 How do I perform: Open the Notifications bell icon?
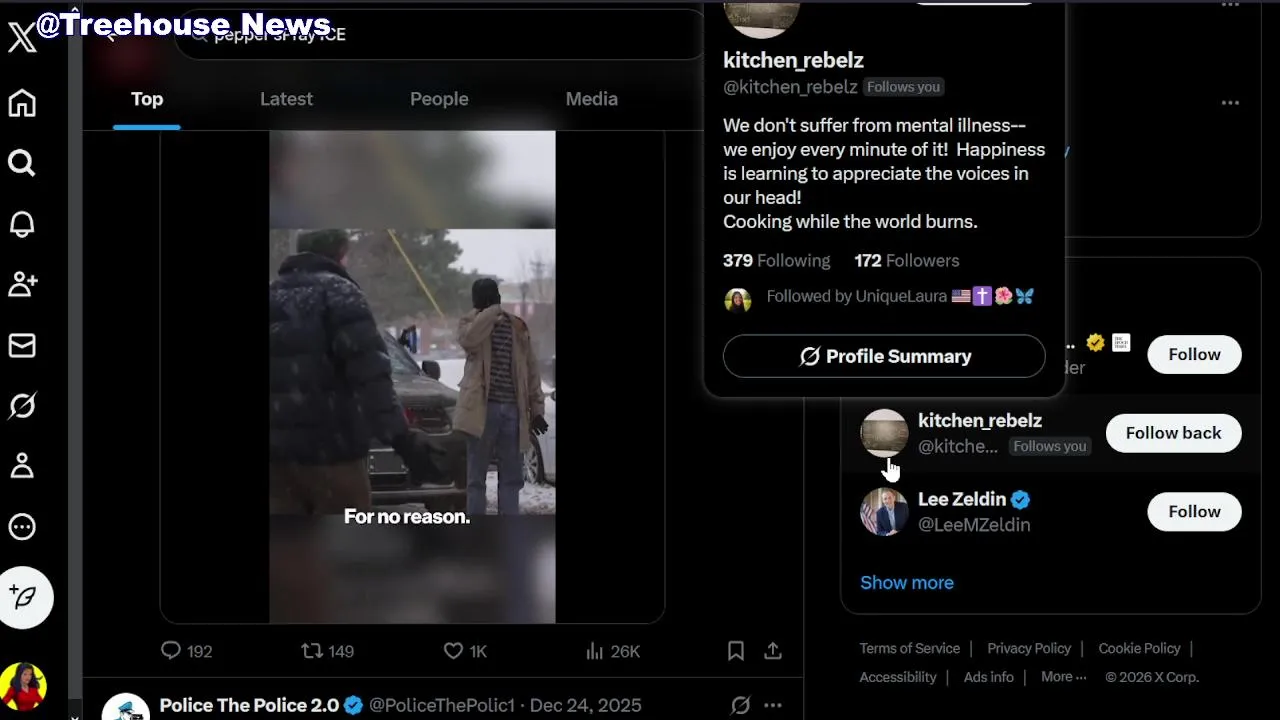click(x=22, y=224)
